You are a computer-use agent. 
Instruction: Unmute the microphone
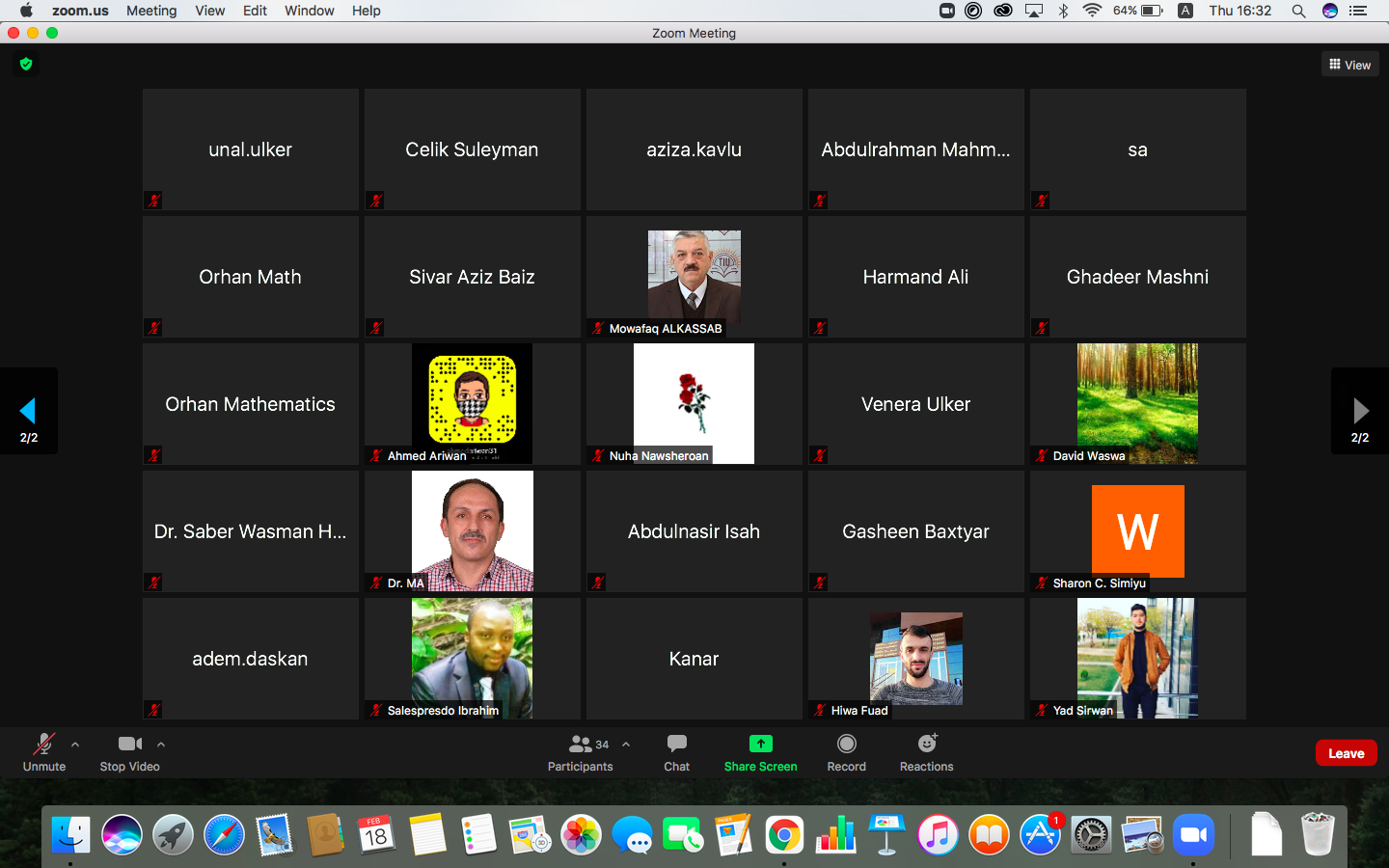[43, 752]
